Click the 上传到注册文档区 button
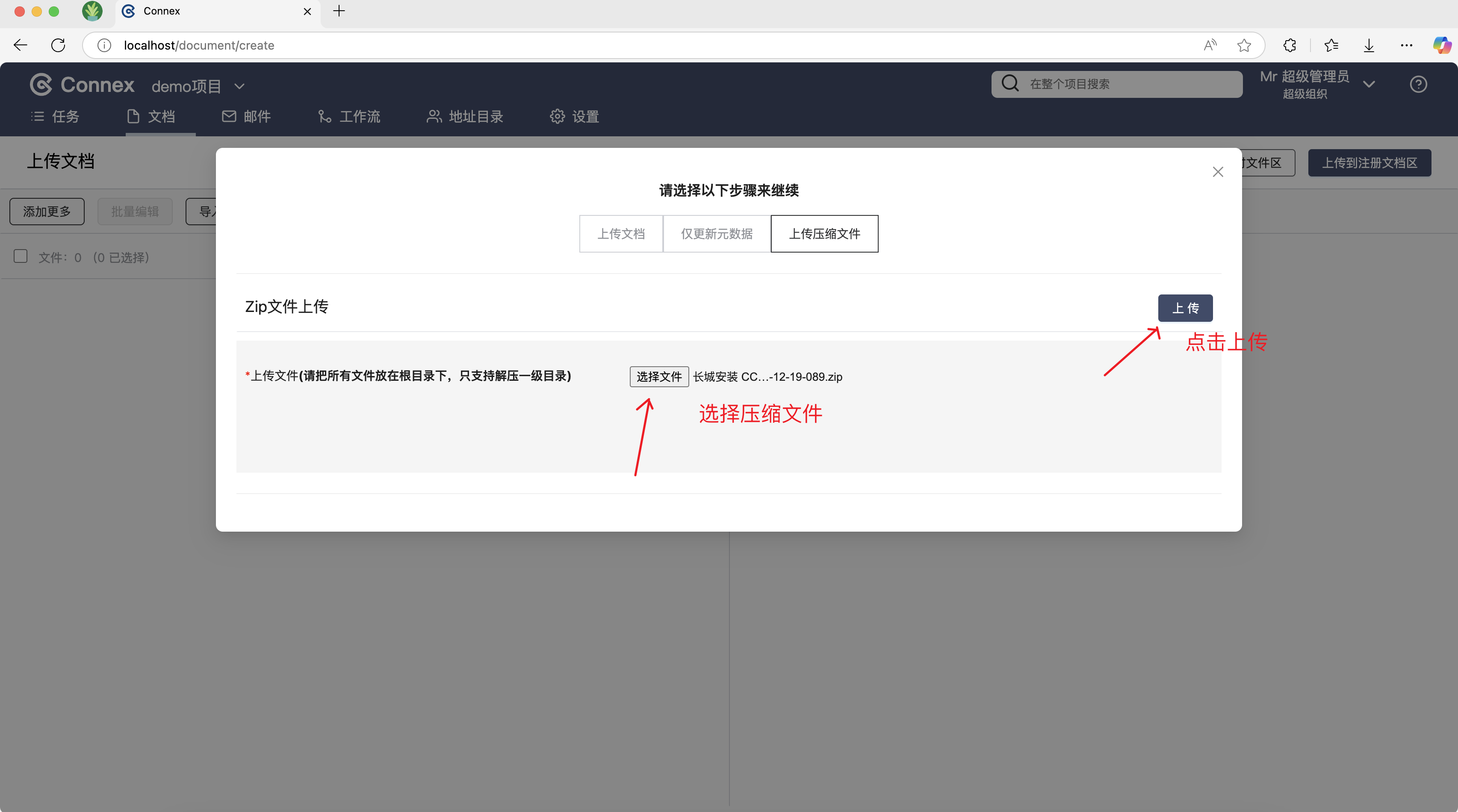The image size is (1458, 812). pos(1369,163)
